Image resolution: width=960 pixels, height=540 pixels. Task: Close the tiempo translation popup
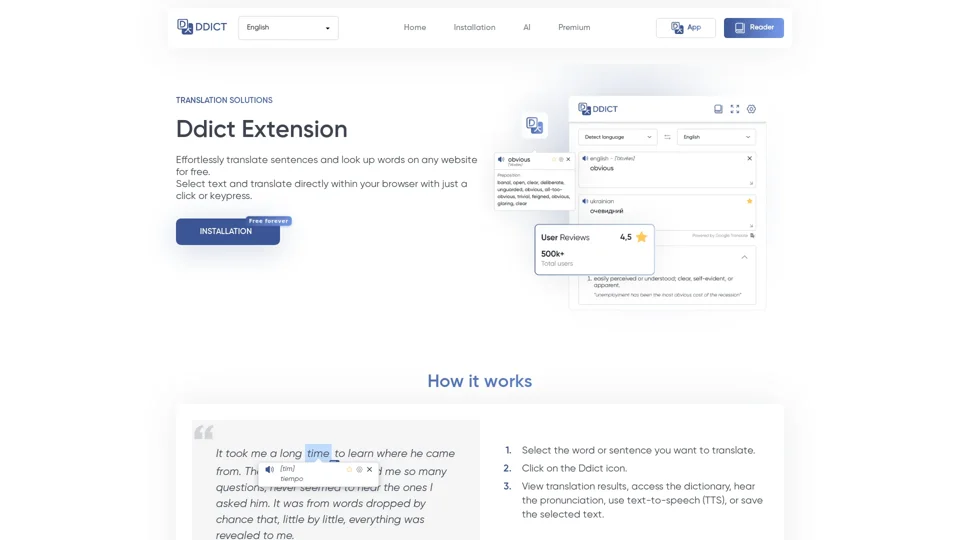pos(369,470)
